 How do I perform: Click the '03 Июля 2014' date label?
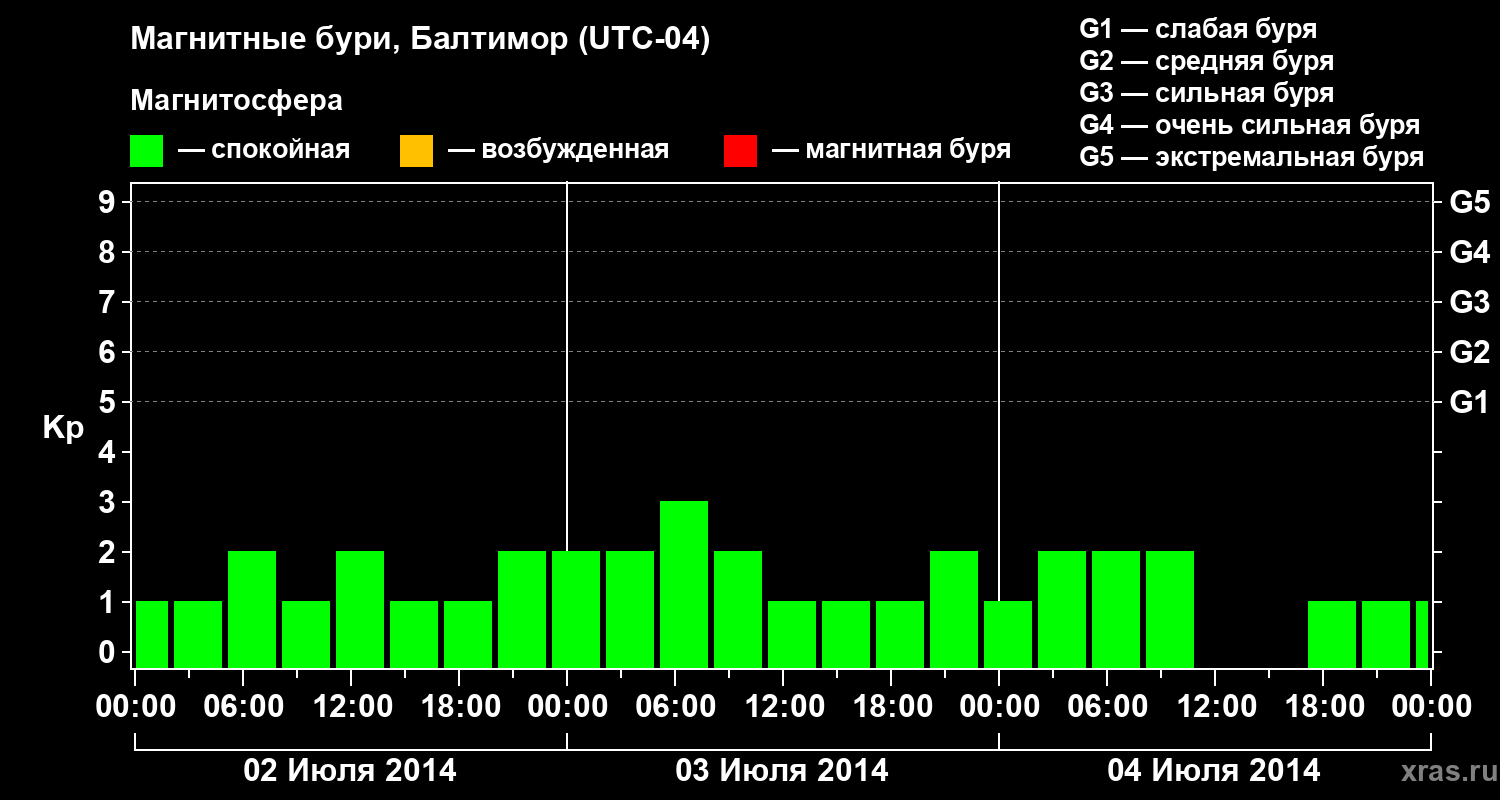pyautogui.click(x=782, y=771)
